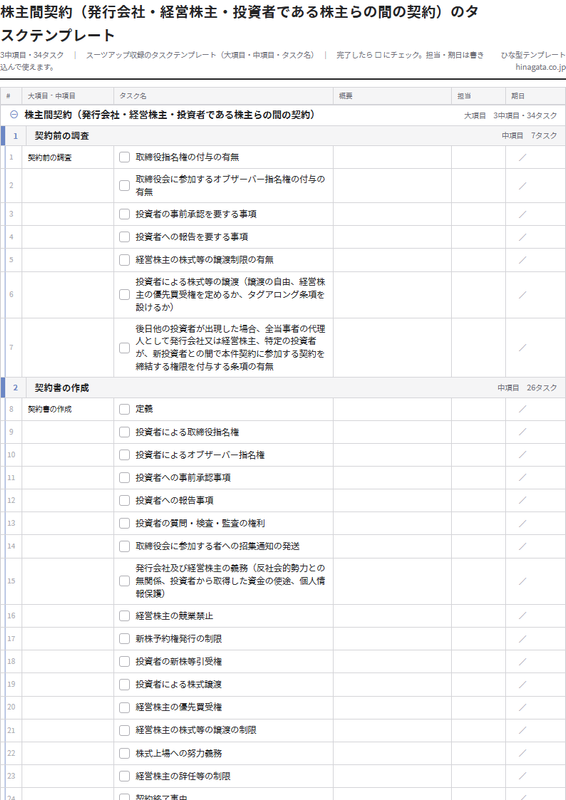Click the ひな型テンプレート label

pyautogui.click(x=533, y=55)
